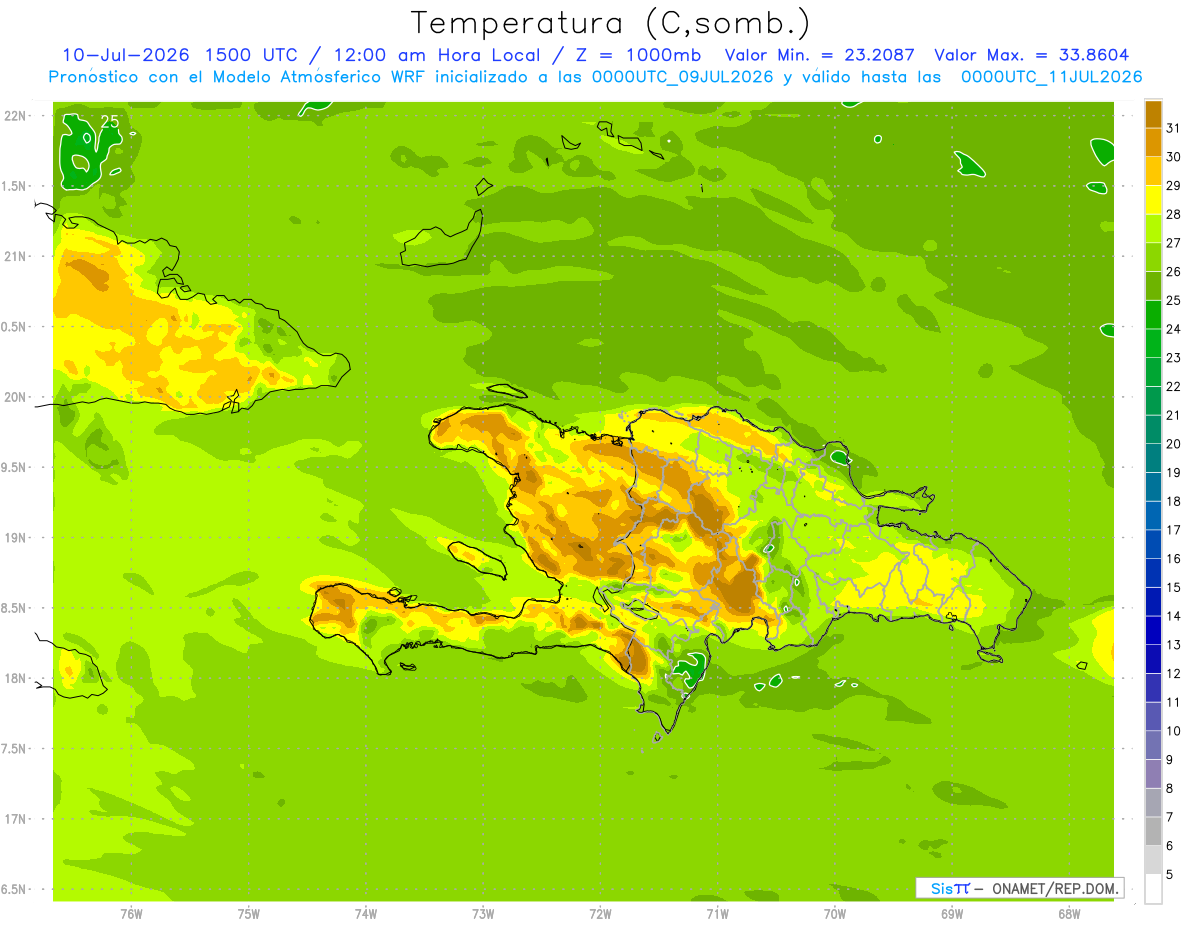Click the colorbar swatch between 28 and 29
Viewport: 1200px width, 927px height.
pos(1153,200)
